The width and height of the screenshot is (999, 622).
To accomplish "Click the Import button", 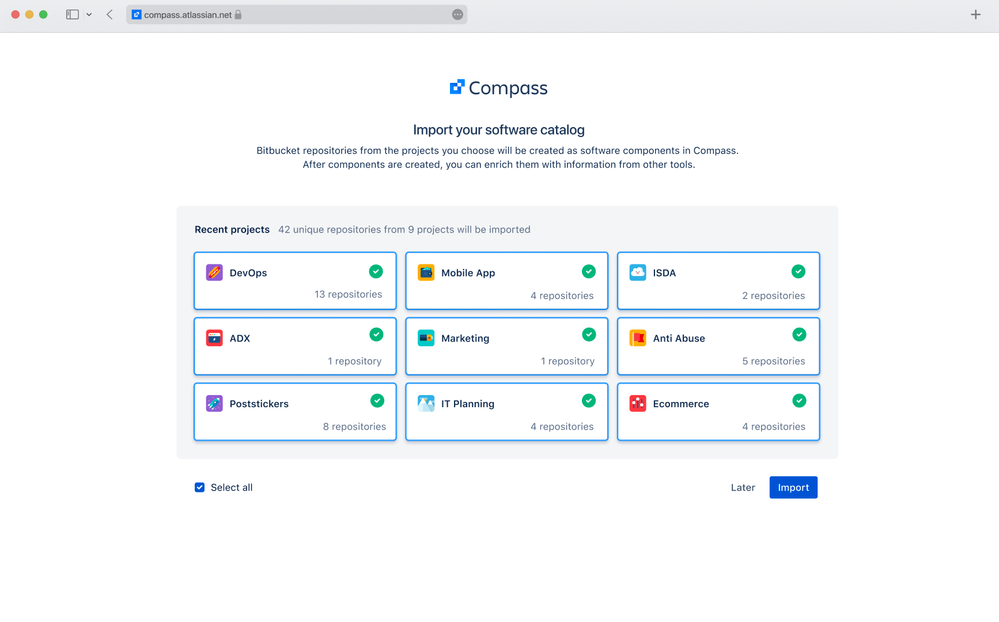I will [793, 488].
